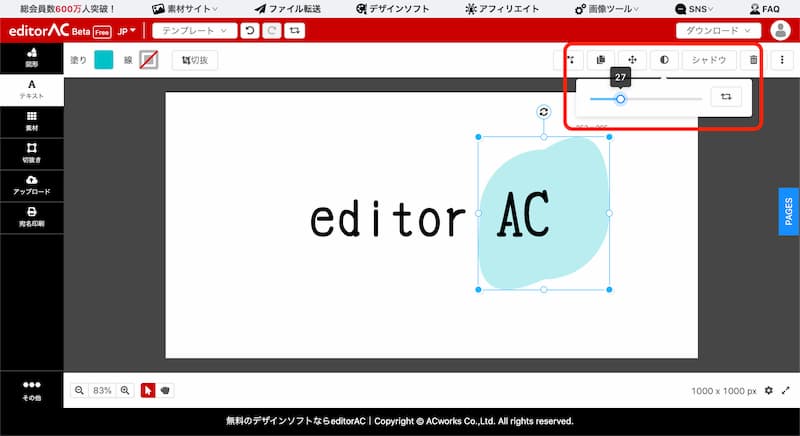Image resolution: width=800 pixels, height=436 pixels.
Task: Click the top-left selection handle of shape
Action: click(x=478, y=137)
